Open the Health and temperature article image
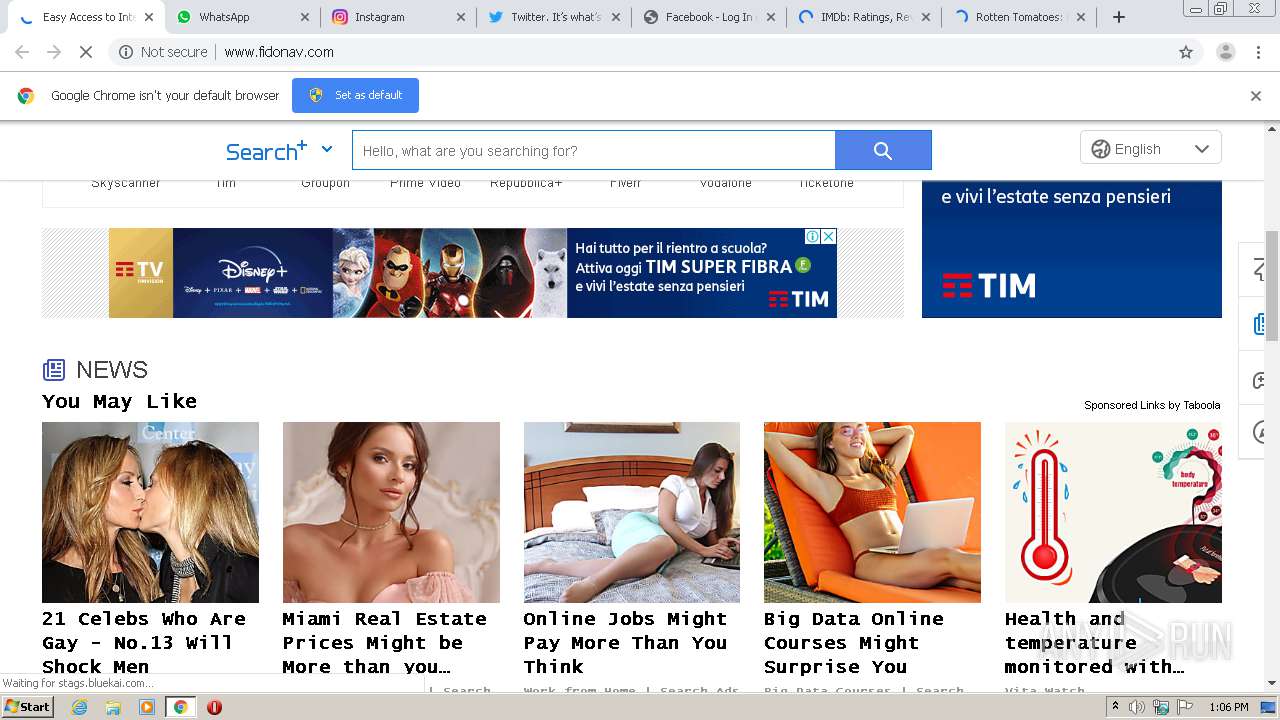The image size is (1280, 720). [1113, 512]
